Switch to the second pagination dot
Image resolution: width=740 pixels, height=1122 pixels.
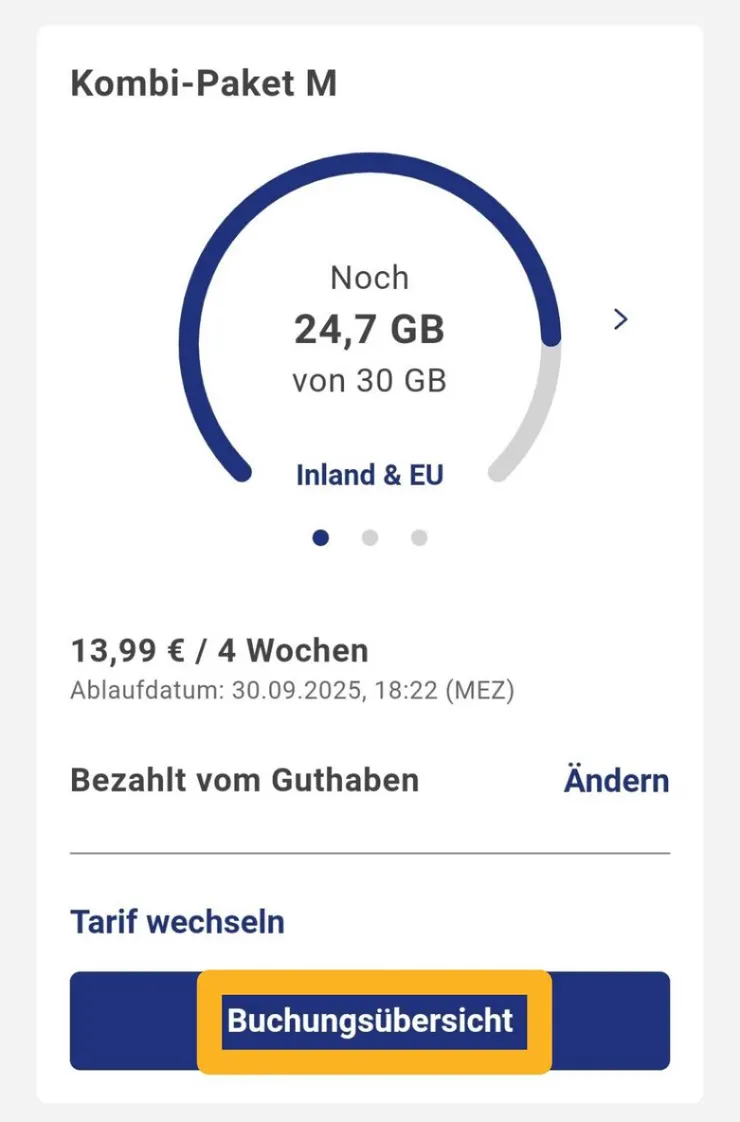[370, 538]
